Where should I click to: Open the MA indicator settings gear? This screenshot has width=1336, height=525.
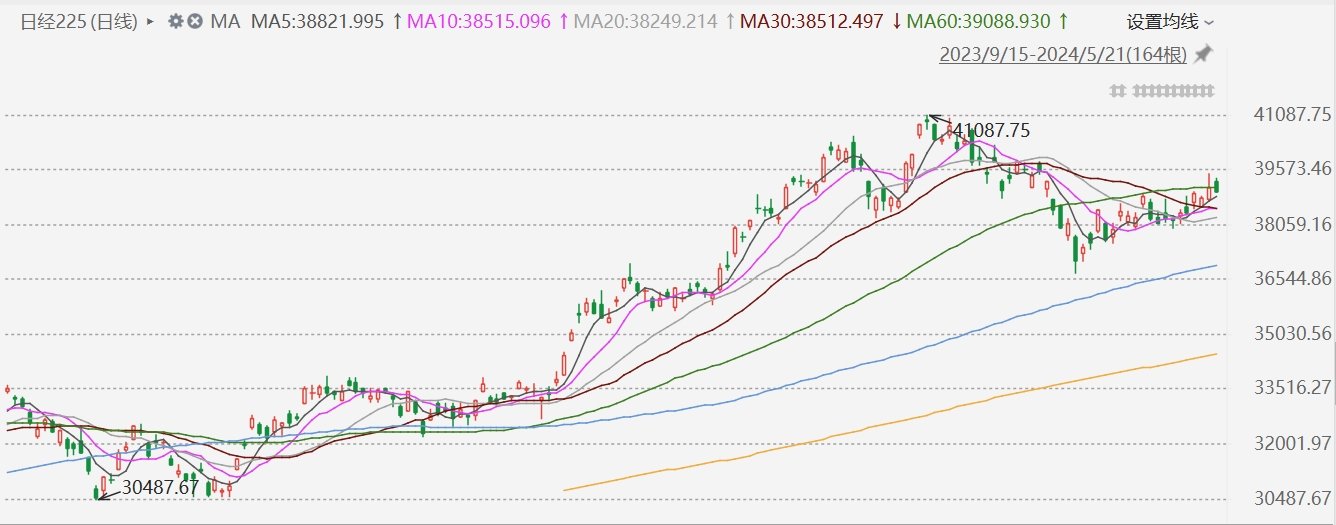coord(176,21)
